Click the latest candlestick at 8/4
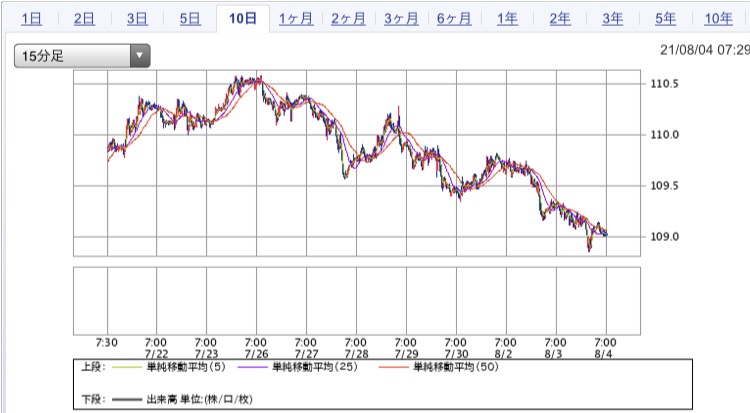The height and width of the screenshot is (413, 750). (x=606, y=234)
